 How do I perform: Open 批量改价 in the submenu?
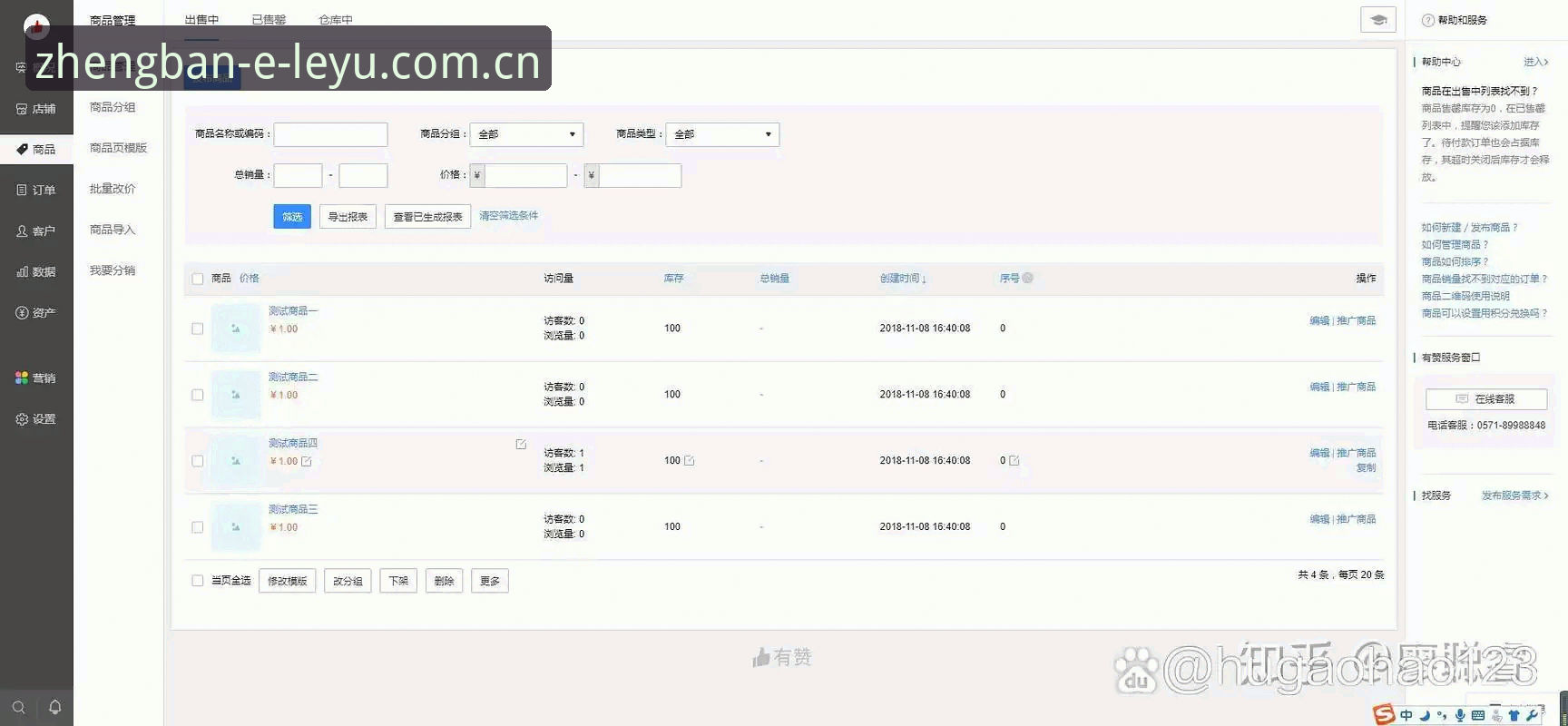click(x=113, y=189)
